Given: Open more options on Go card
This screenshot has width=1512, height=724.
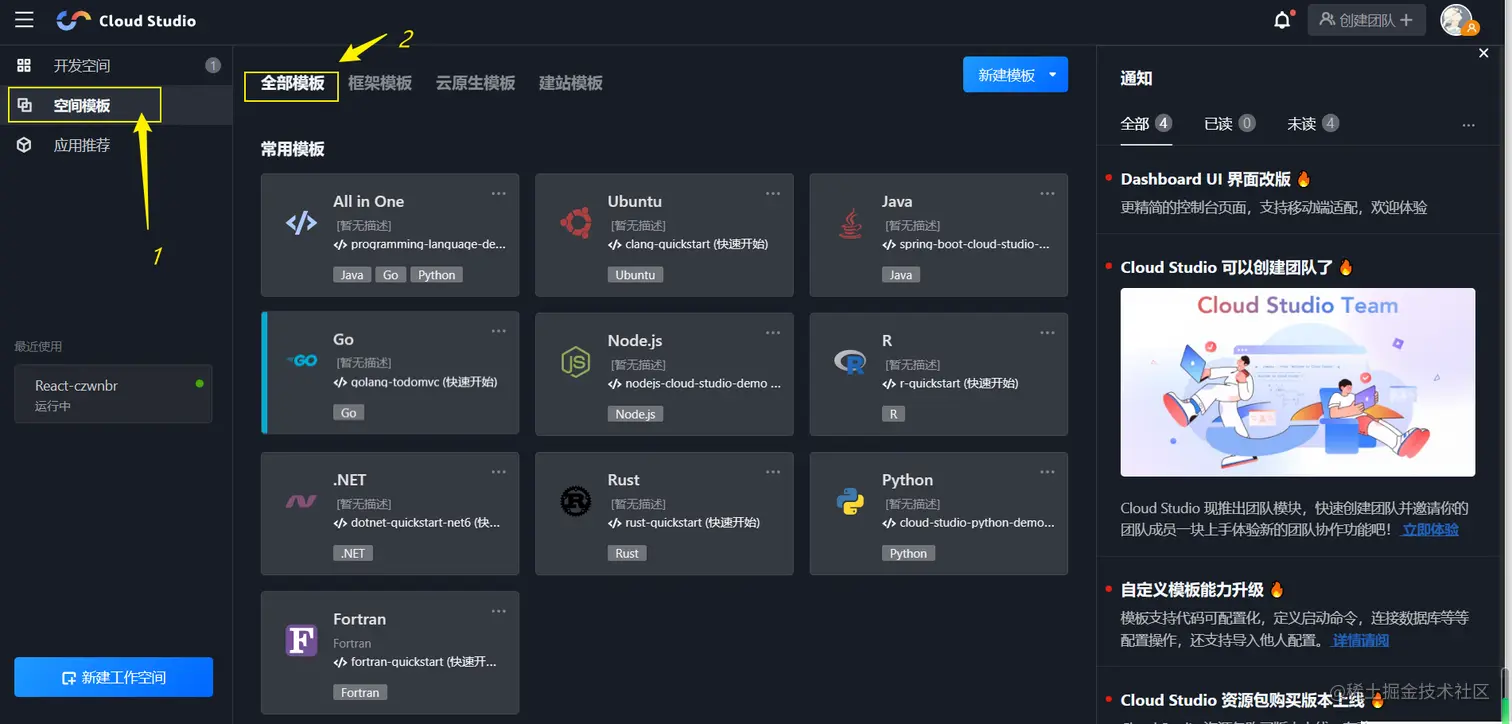Looking at the screenshot, I should (499, 332).
